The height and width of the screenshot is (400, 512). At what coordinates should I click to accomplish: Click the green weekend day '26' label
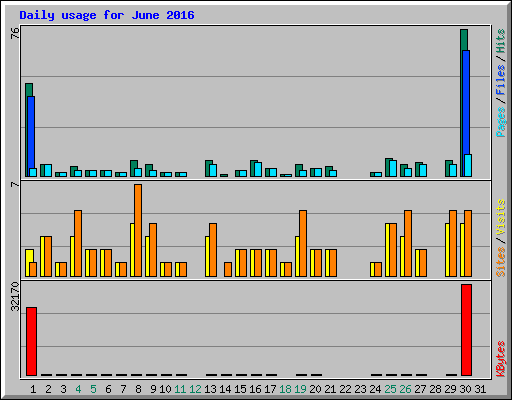point(405,389)
